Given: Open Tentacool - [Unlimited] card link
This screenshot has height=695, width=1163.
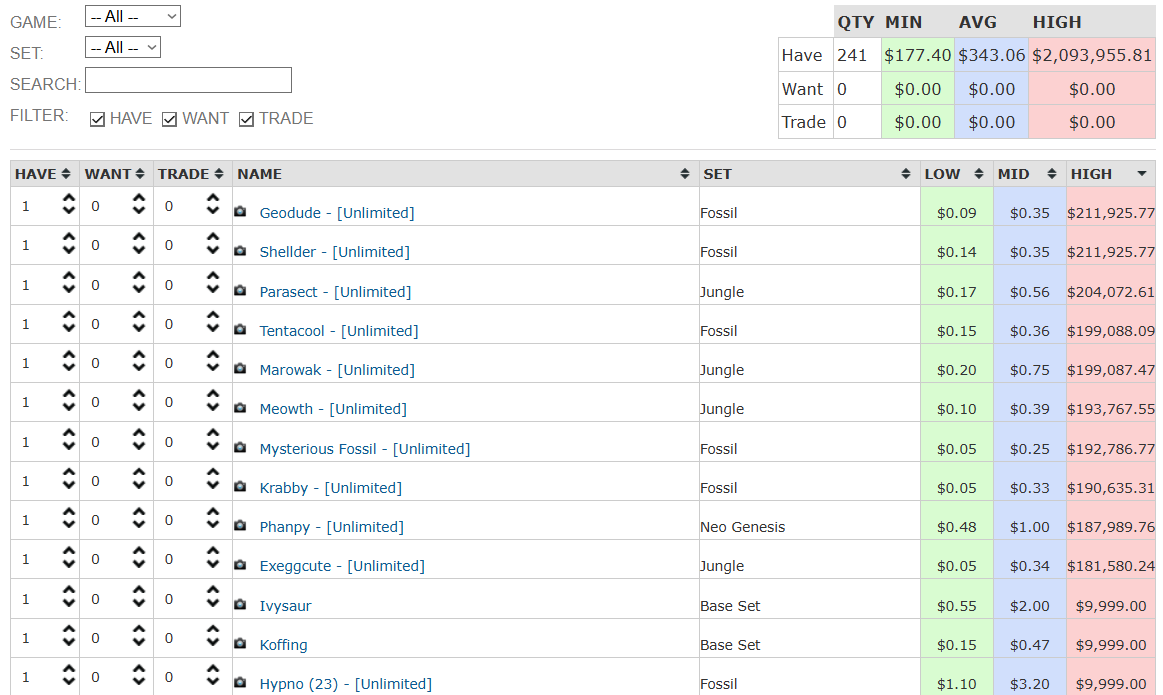Looking at the screenshot, I should (x=339, y=331).
